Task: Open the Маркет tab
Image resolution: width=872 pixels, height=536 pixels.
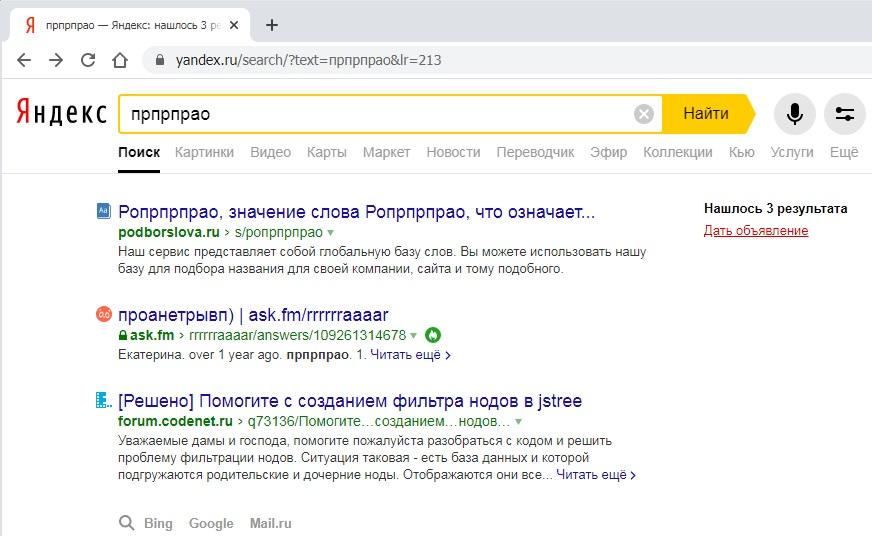Action: [x=387, y=152]
